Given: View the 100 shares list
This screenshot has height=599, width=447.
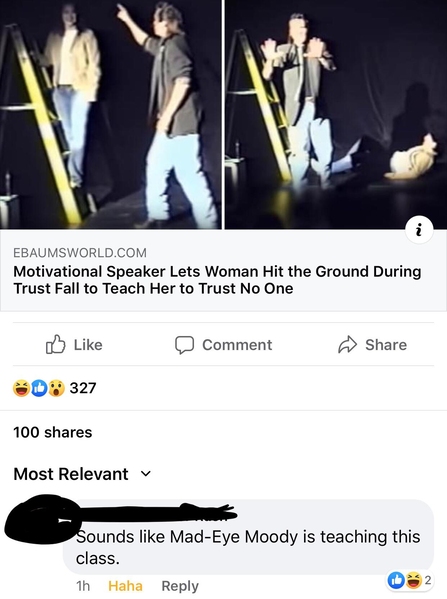Looking at the screenshot, I should point(53,432).
